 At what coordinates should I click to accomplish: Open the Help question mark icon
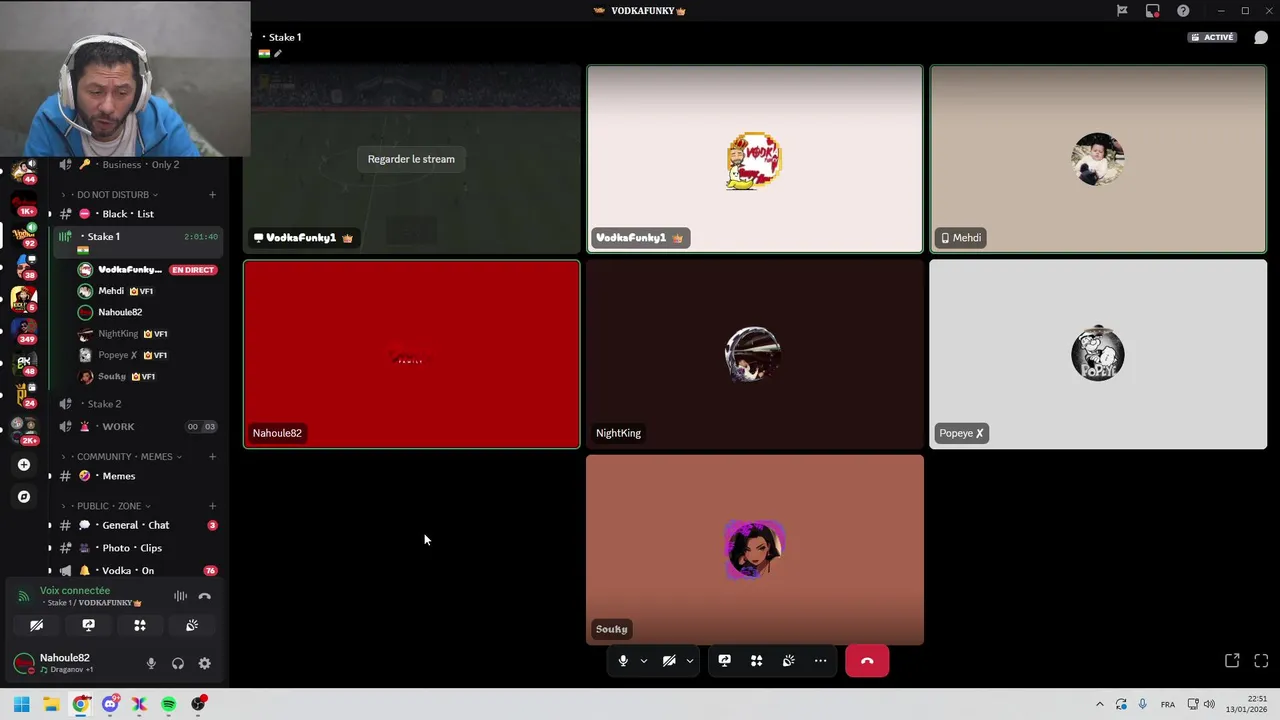point(1183,11)
